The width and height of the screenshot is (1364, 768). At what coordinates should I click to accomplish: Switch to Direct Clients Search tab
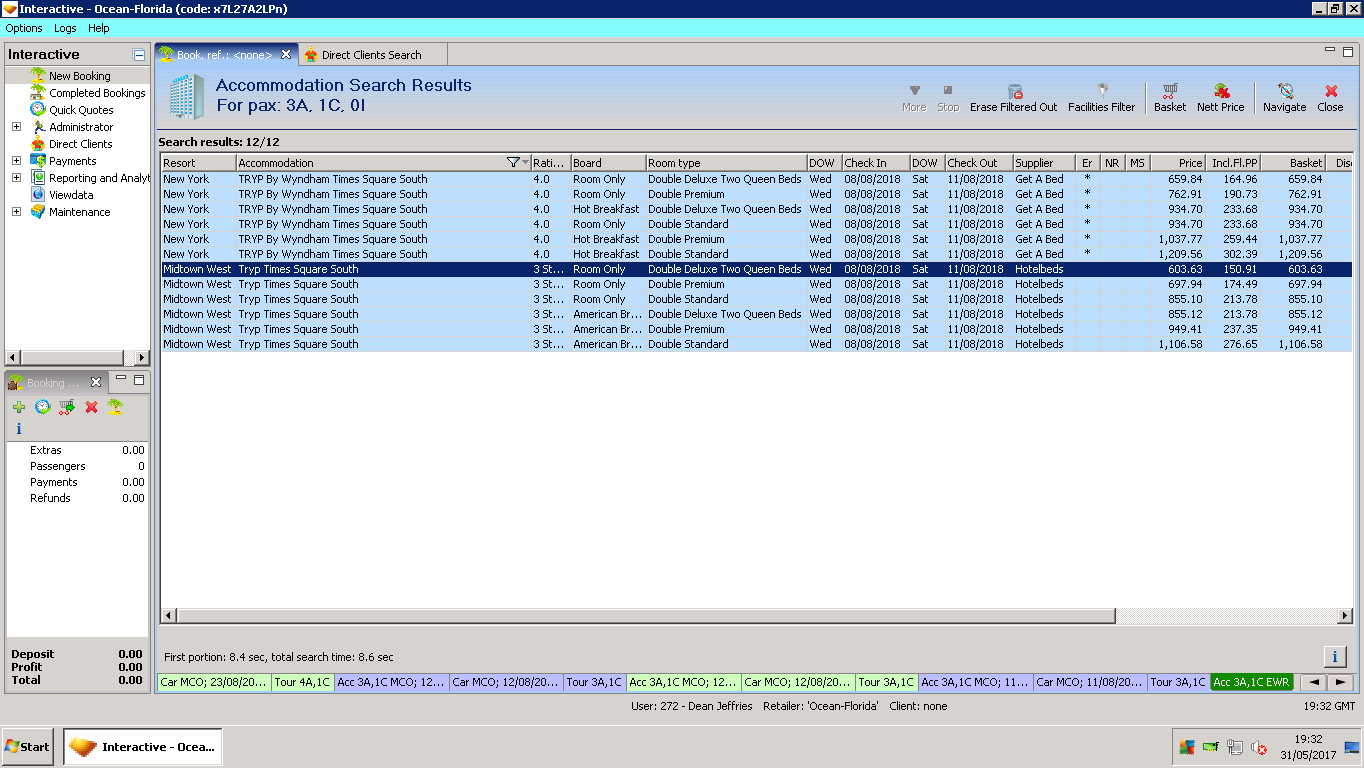[x=371, y=55]
